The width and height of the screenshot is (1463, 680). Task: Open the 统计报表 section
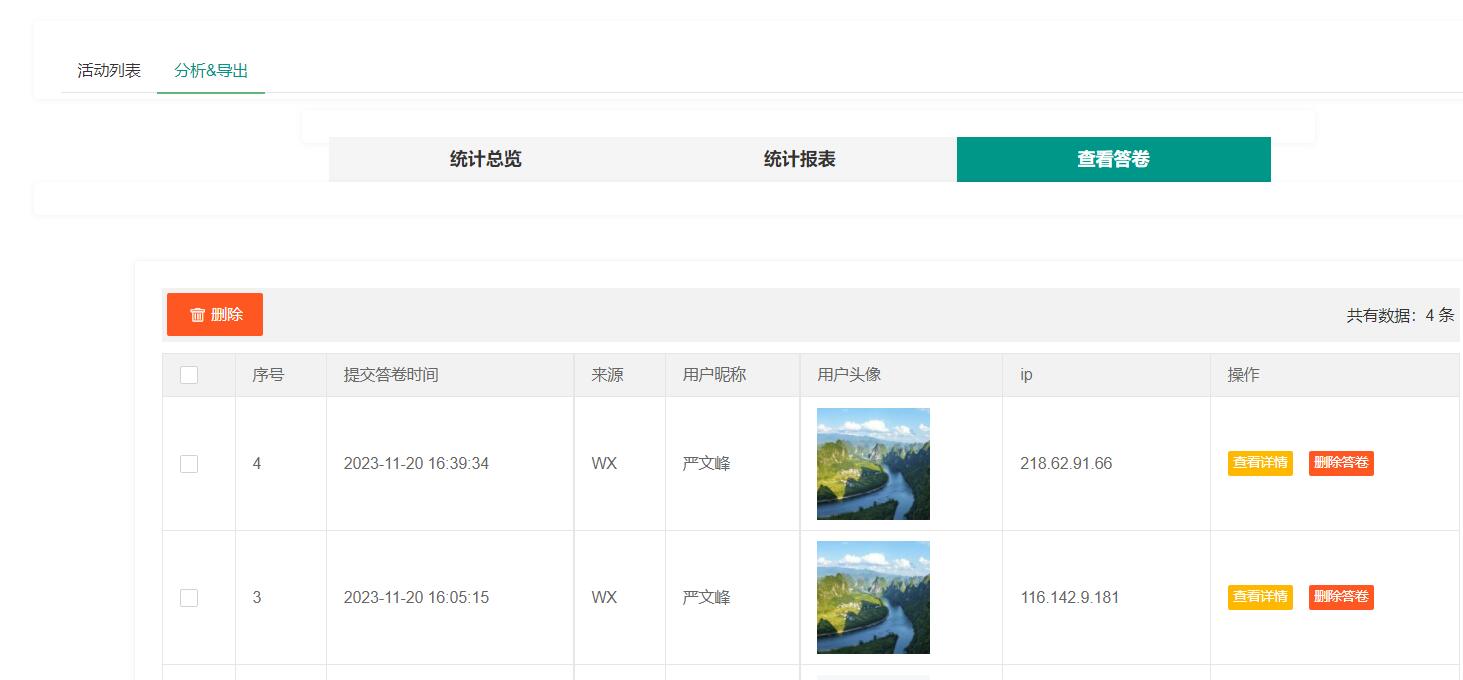pyautogui.click(x=800, y=159)
